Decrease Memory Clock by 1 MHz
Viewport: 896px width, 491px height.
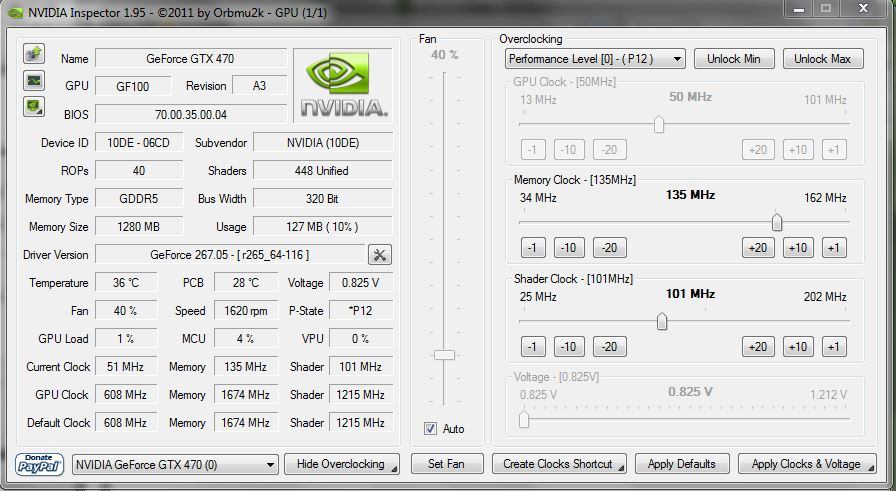[533, 248]
